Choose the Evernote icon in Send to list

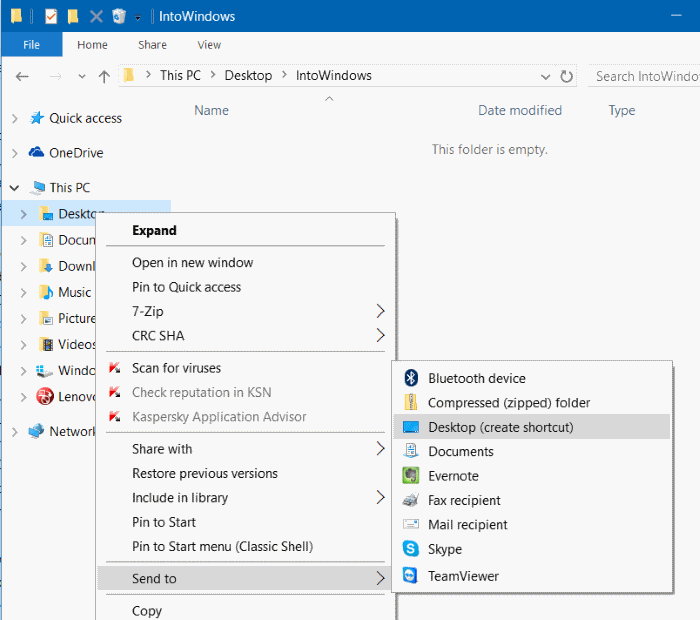click(410, 476)
